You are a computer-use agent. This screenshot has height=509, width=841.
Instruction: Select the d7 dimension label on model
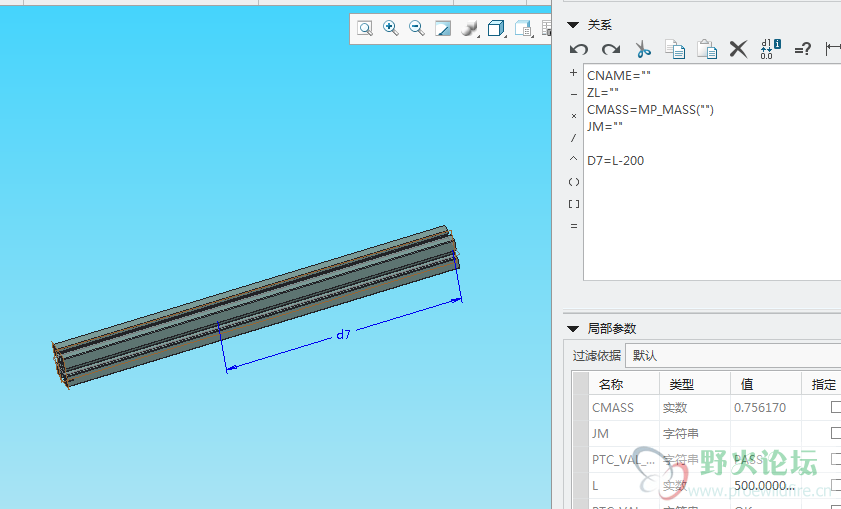[x=343, y=335]
